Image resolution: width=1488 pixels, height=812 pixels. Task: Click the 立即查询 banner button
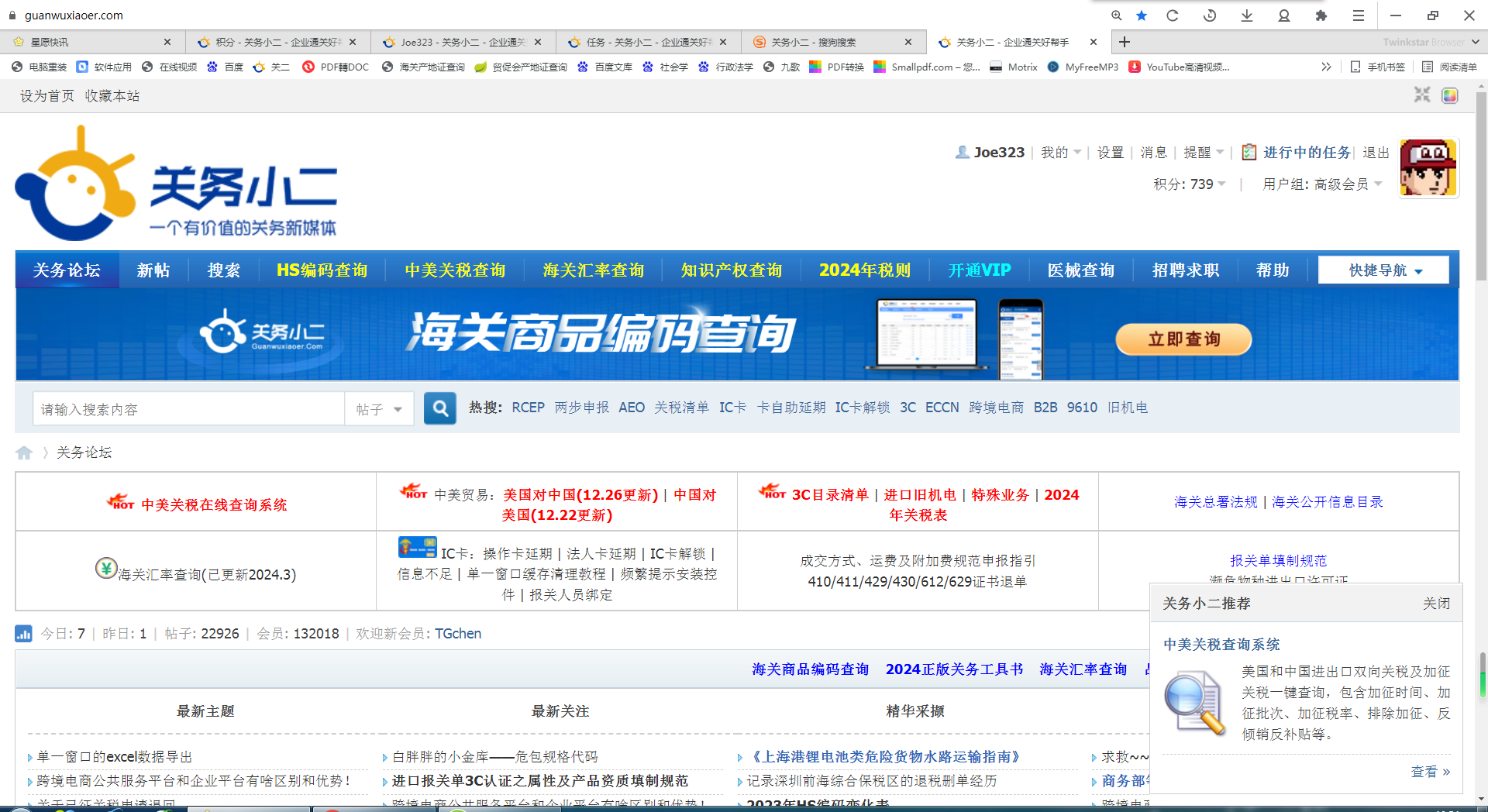click(x=1183, y=339)
